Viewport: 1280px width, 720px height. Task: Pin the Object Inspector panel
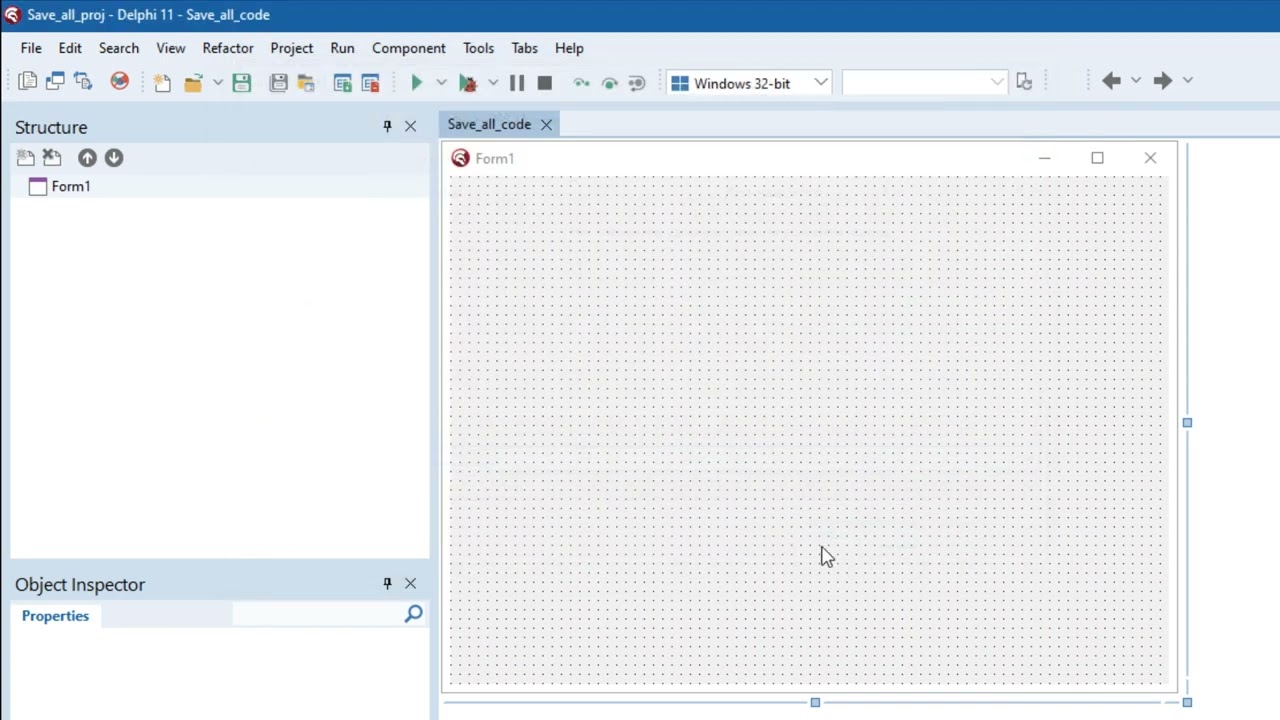(x=387, y=583)
